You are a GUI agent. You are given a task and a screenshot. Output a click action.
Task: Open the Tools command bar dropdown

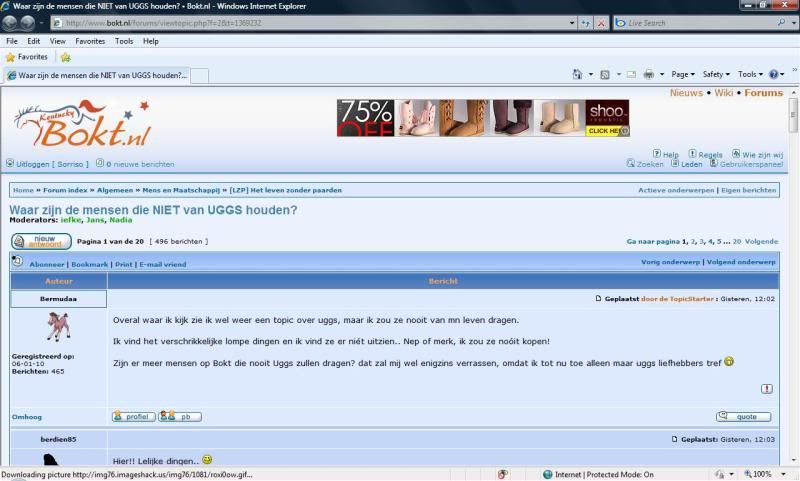(x=750, y=74)
